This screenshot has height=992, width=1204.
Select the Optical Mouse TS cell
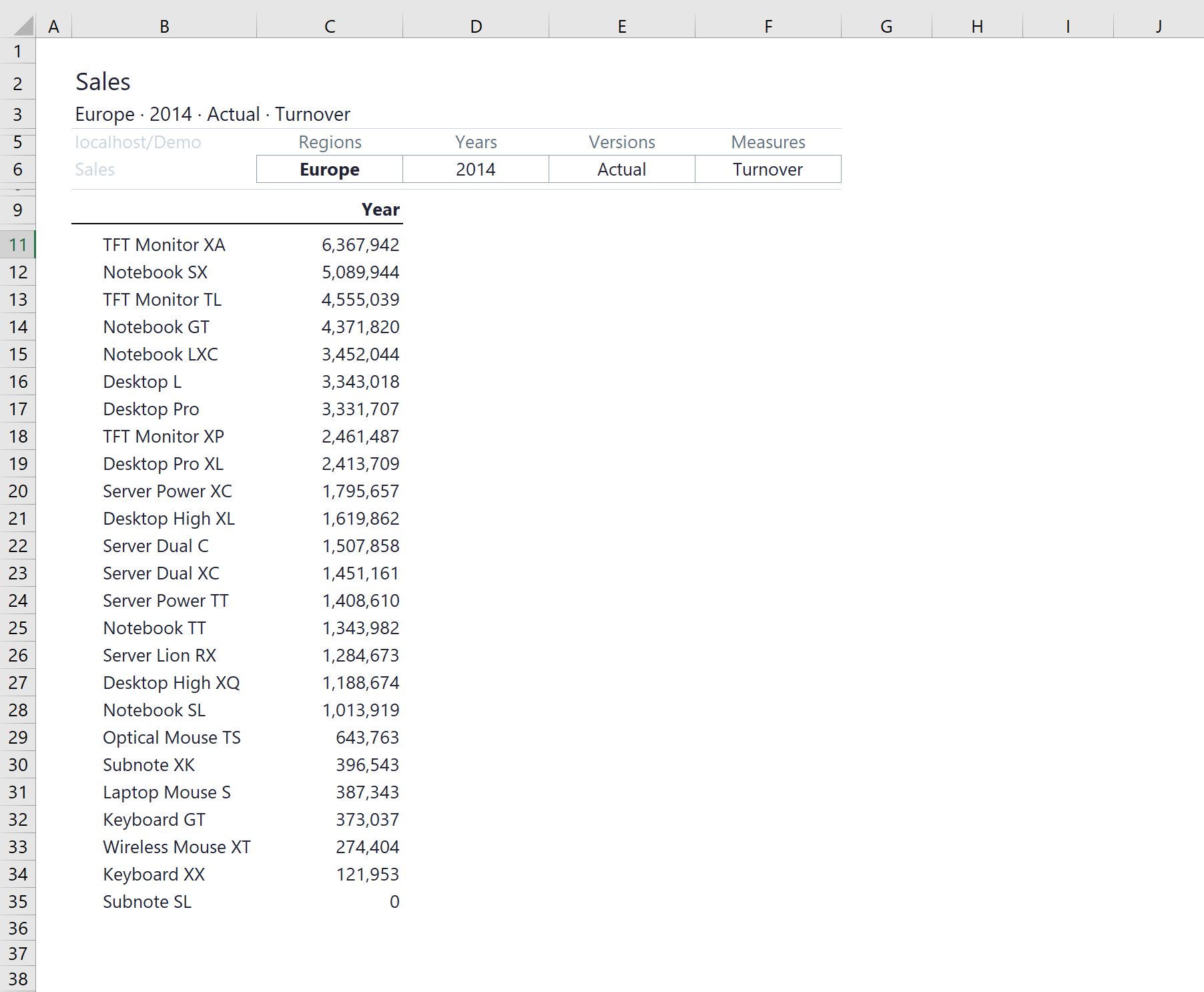tap(164, 738)
